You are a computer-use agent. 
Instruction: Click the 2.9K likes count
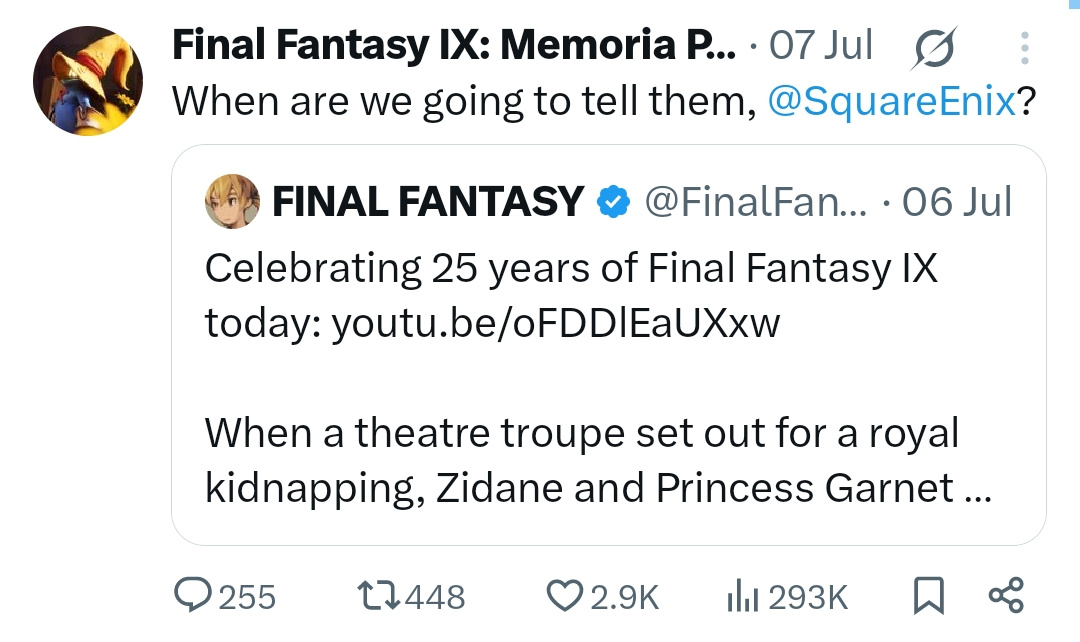[x=625, y=597]
